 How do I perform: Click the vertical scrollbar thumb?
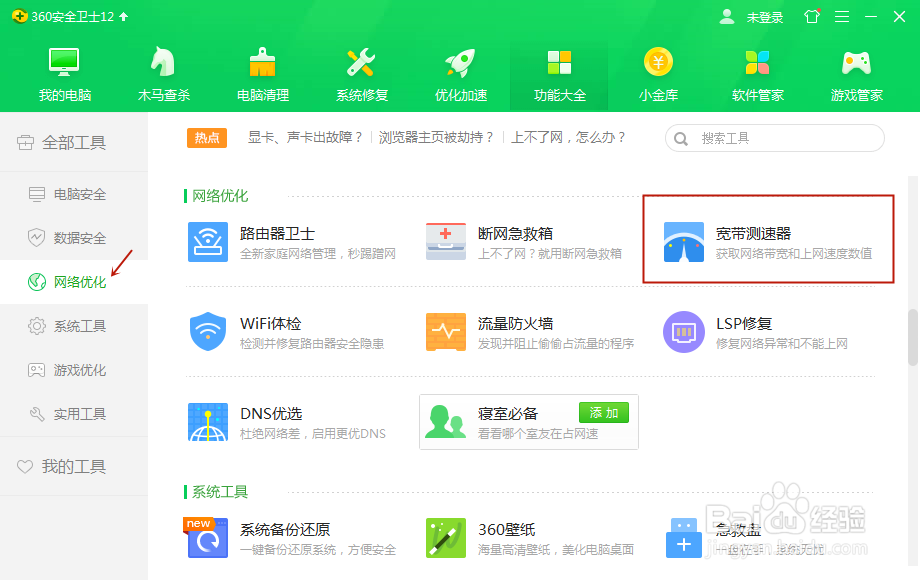click(913, 337)
